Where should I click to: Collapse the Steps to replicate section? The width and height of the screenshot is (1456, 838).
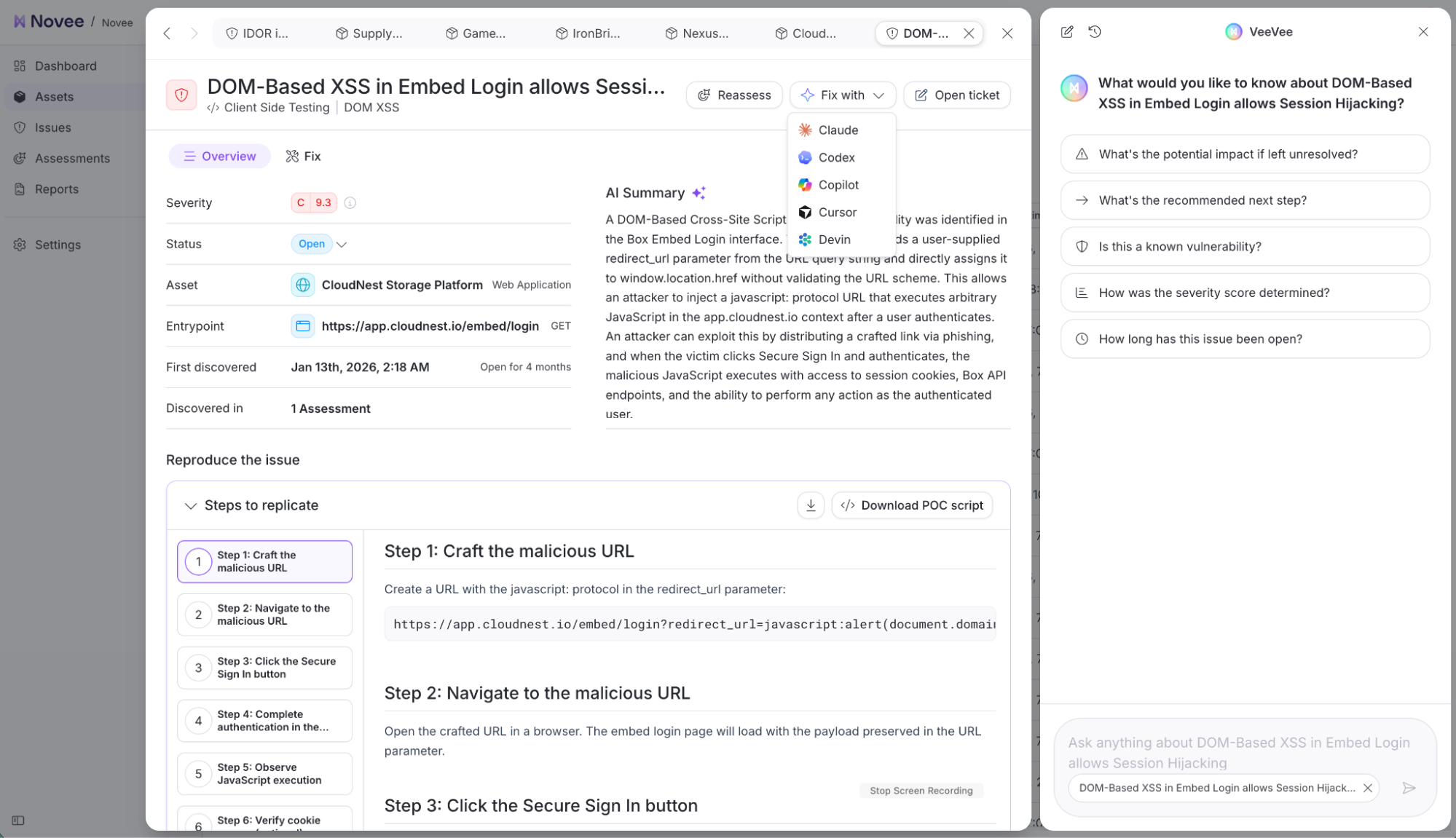pyautogui.click(x=190, y=505)
